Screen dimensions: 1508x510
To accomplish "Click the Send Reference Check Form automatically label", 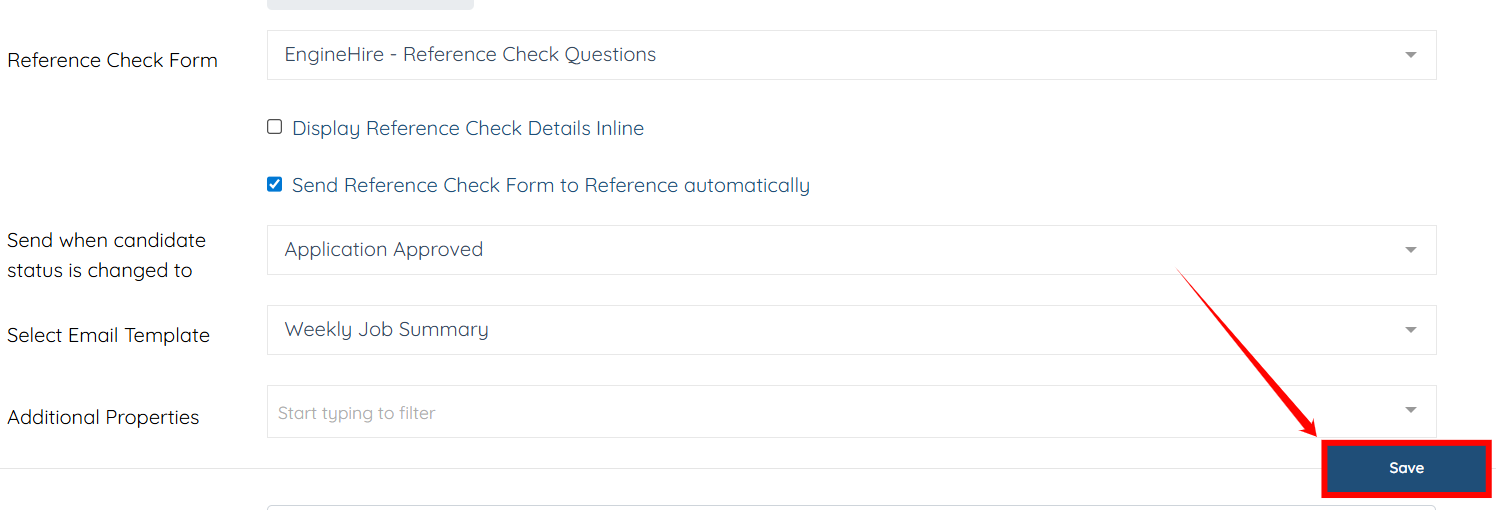I will 551,185.
